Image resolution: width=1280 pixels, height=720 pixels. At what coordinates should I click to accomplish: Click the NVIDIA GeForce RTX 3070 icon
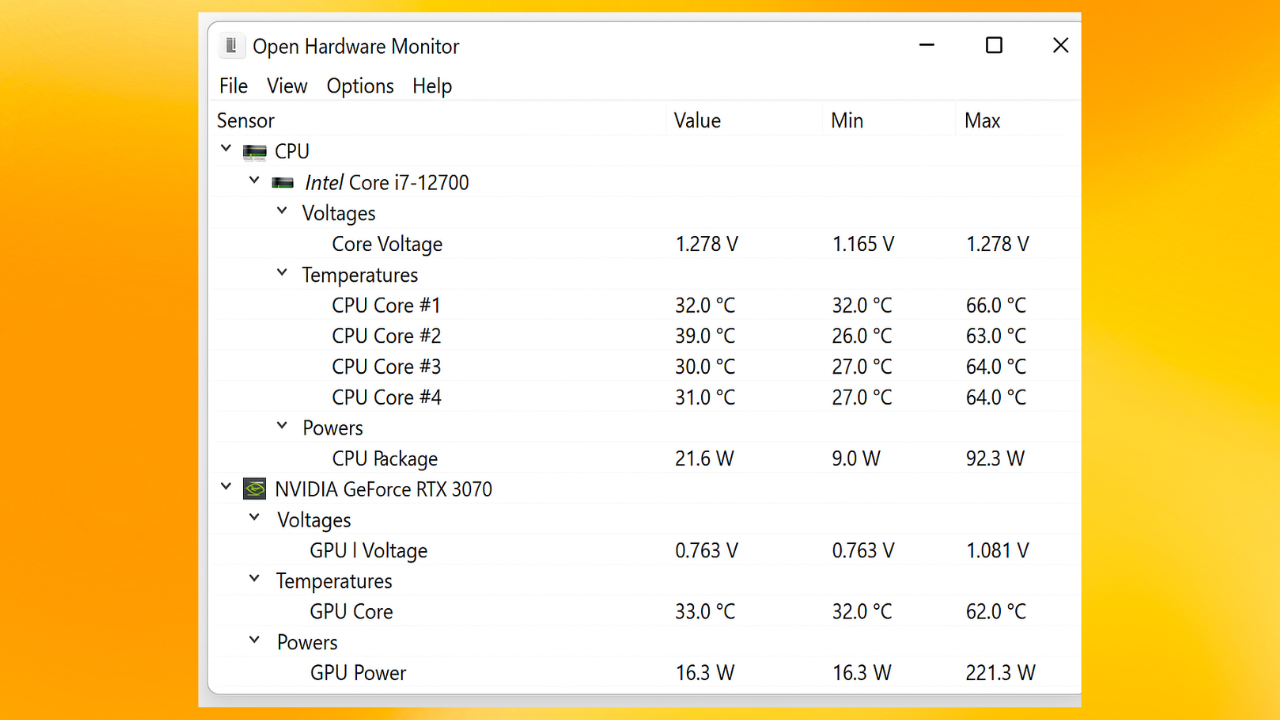255,489
